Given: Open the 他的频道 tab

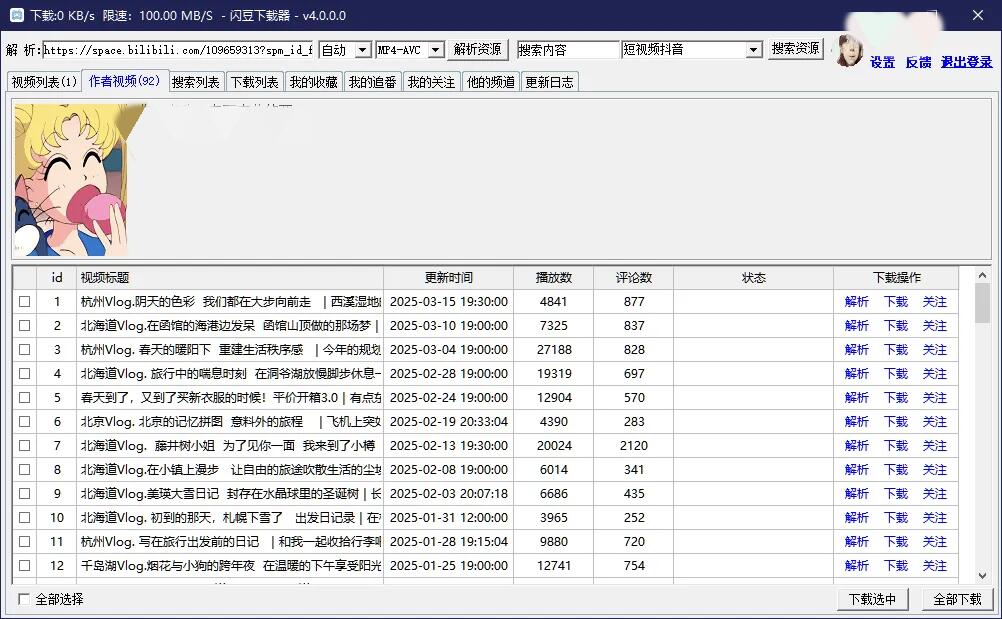Looking at the screenshot, I should click(491, 82).
